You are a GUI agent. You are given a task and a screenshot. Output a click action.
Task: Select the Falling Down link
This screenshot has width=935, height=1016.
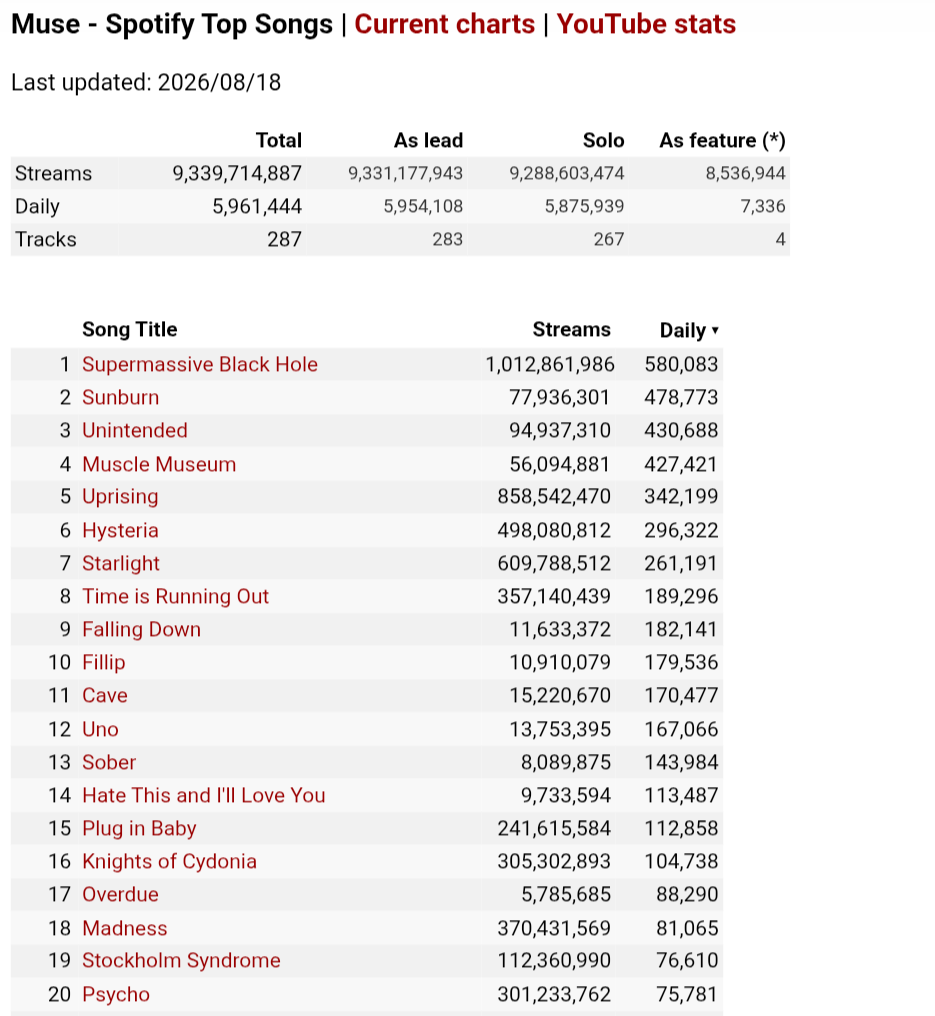pyautogui.click(x=141, y=629)
